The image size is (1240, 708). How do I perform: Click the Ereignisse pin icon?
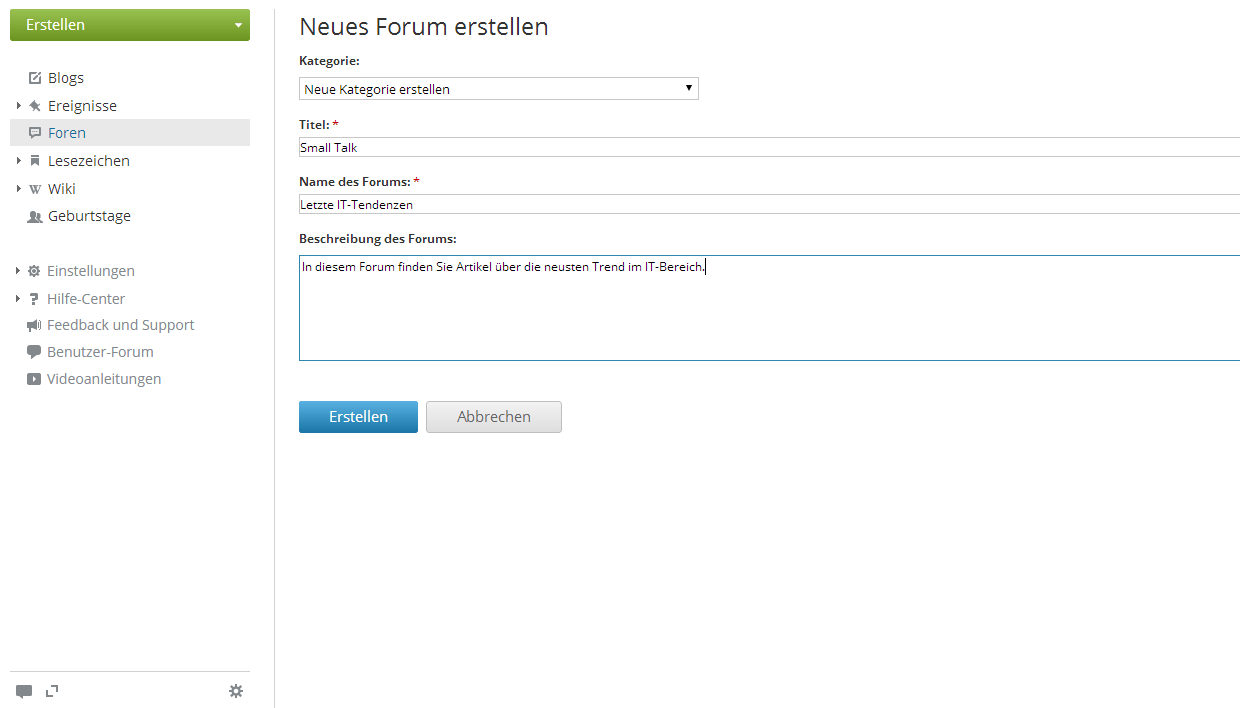pos(35,106)
